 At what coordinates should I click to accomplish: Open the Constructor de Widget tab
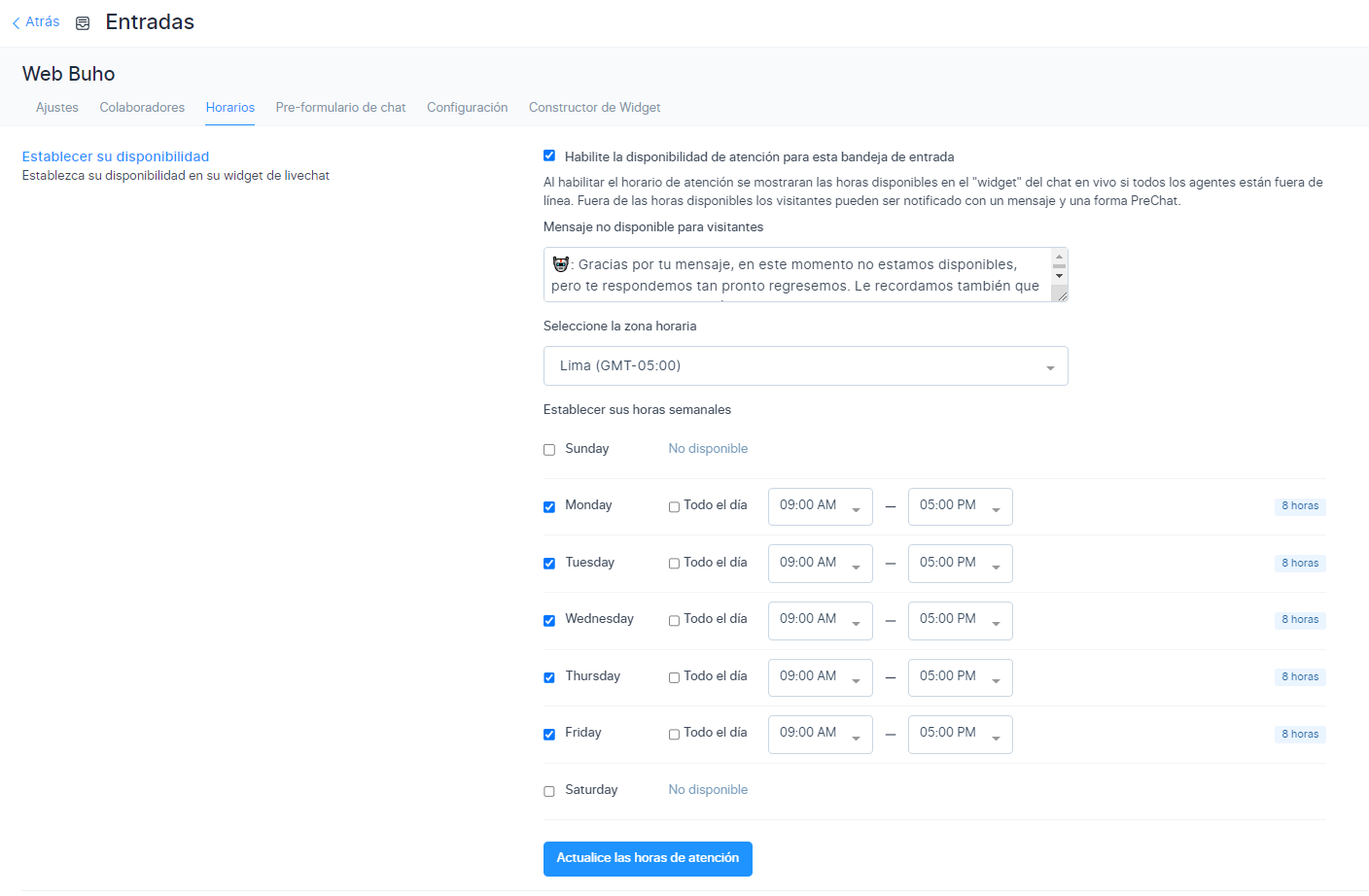[x=594, y=108]
